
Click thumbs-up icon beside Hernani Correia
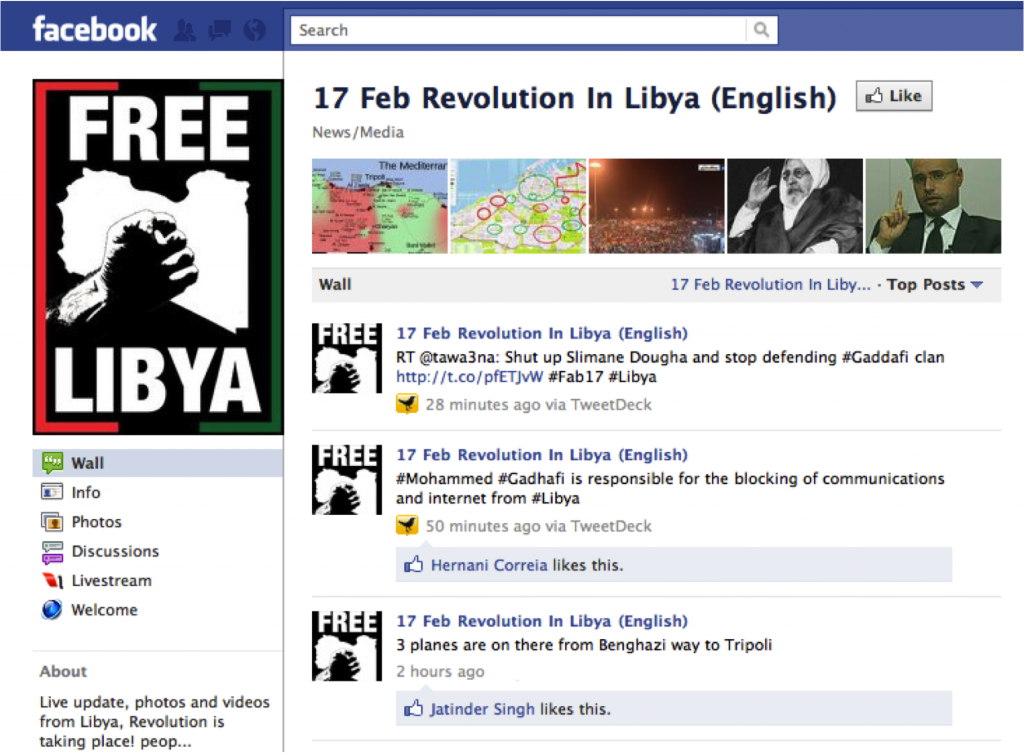(413, 564)
